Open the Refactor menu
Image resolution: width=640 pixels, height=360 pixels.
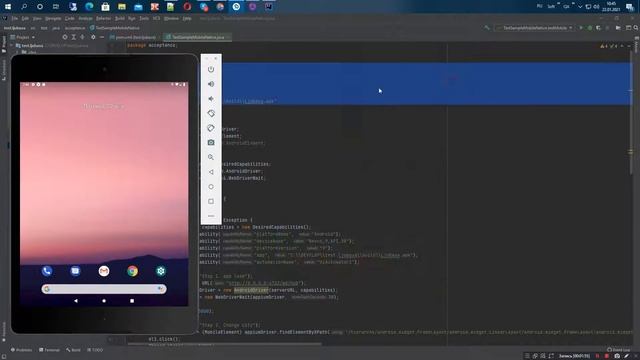tap(103, 18)
